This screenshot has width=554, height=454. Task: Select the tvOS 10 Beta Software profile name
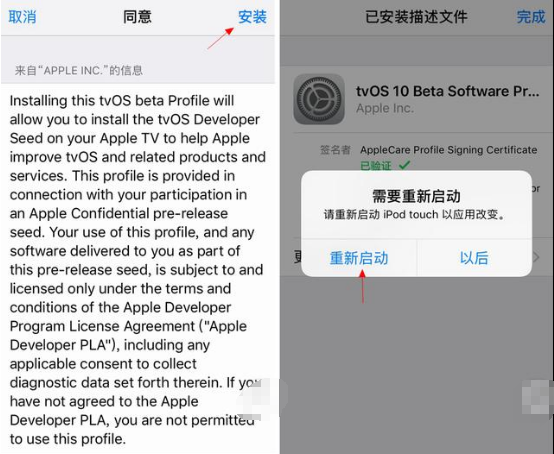(x=448, y=91)
